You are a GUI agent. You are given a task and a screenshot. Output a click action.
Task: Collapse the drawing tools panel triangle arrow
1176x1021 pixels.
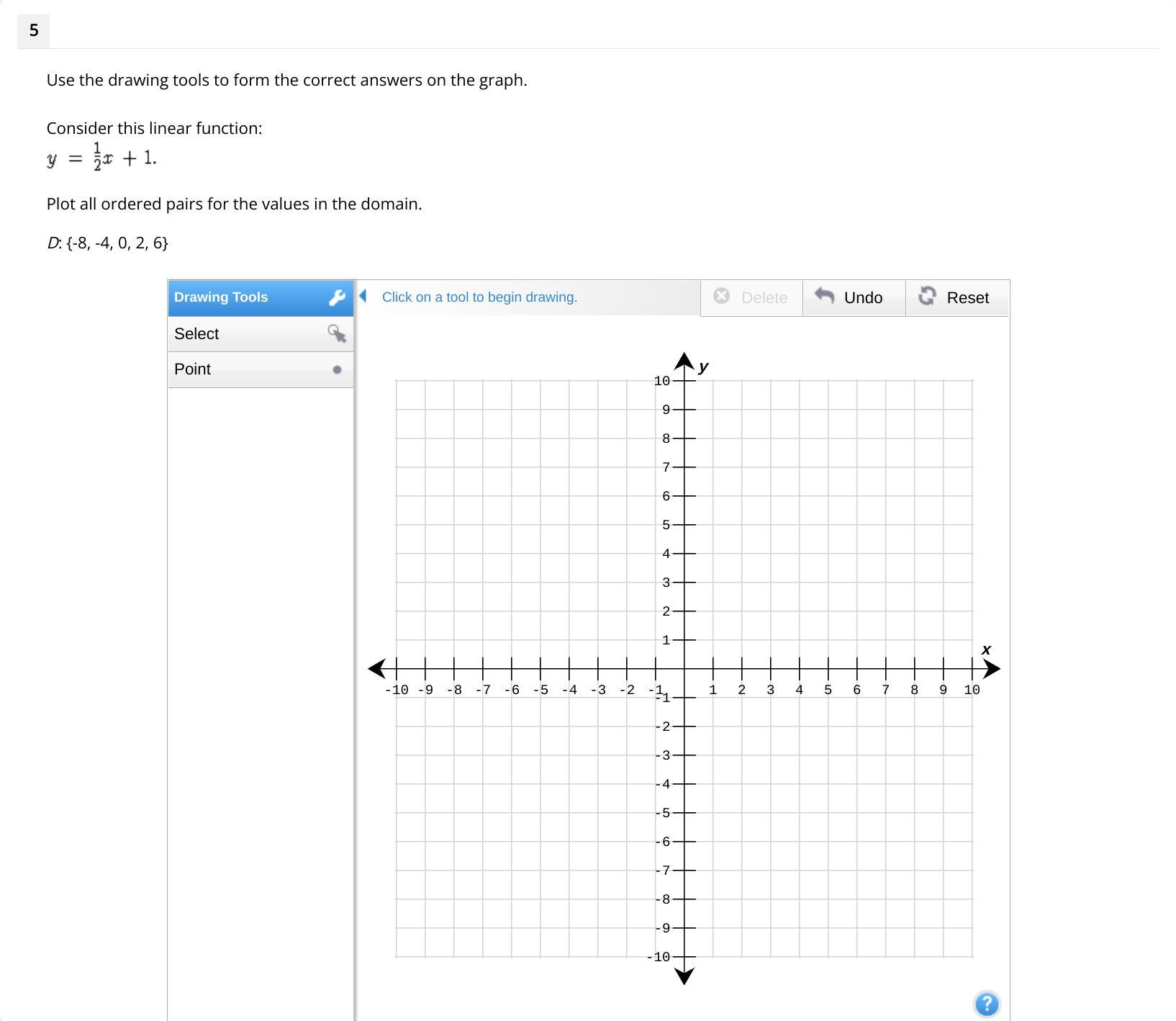[x=363, y=295]
